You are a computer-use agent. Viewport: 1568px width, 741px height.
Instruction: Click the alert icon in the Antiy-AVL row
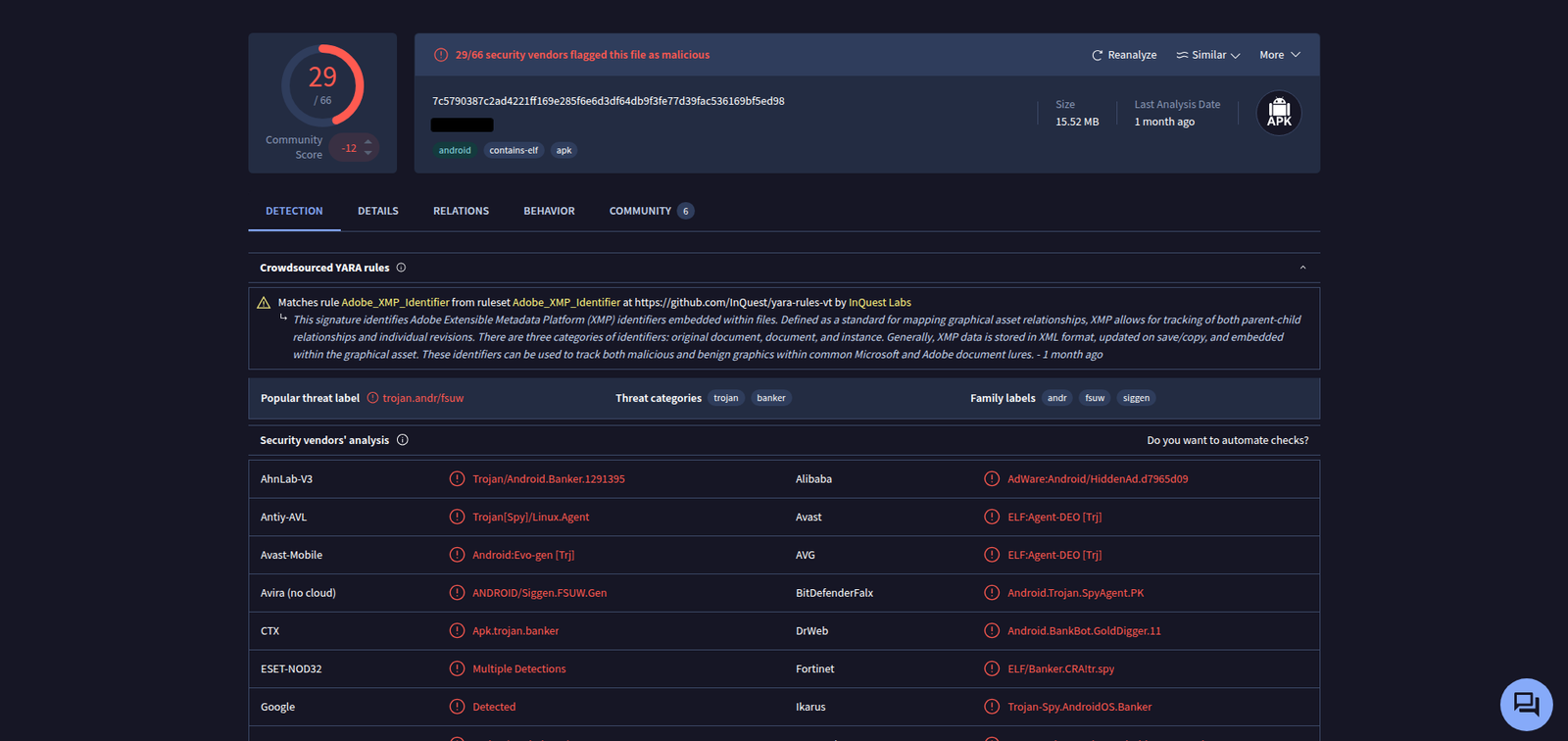[x=457, y=517]
